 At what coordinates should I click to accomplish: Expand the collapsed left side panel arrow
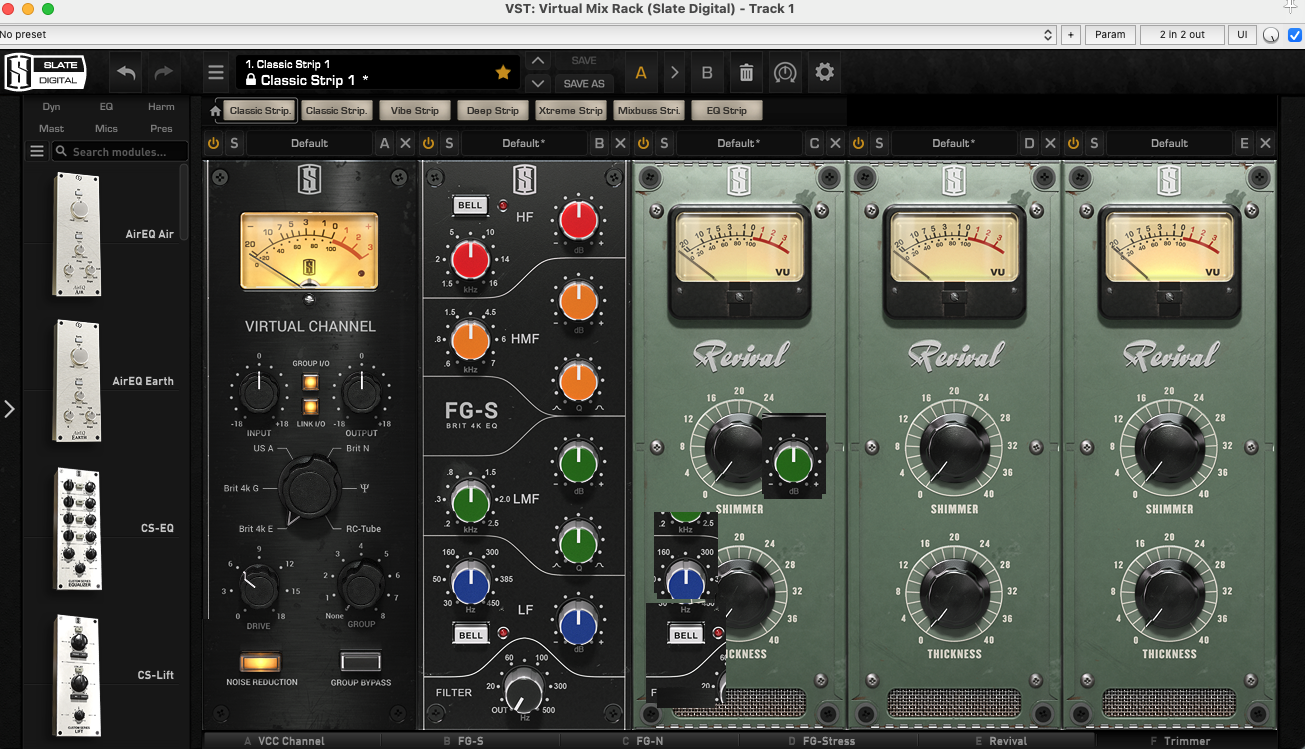[x=9, y=408]
